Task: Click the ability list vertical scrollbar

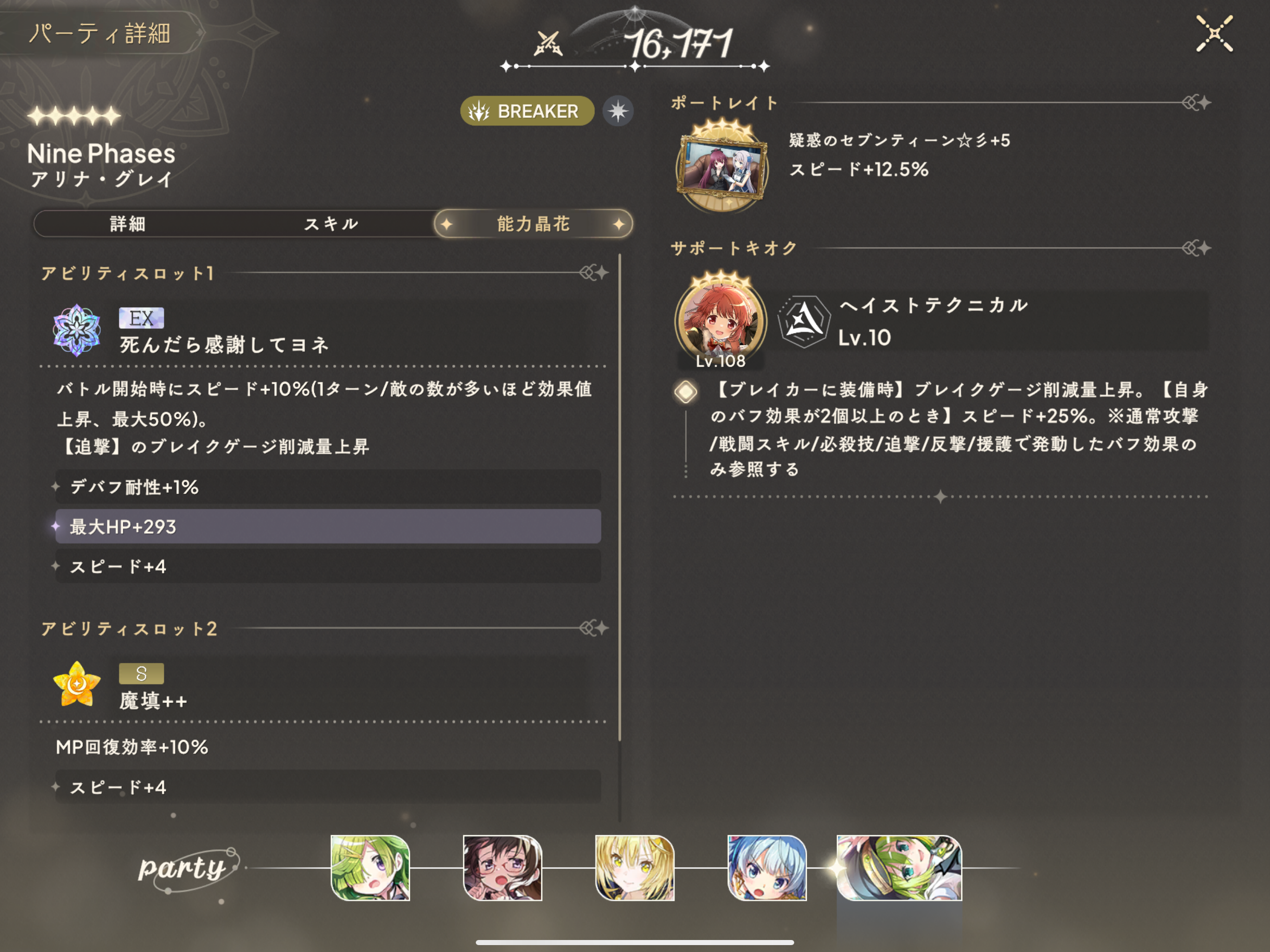Action: [x=619, y=497]
